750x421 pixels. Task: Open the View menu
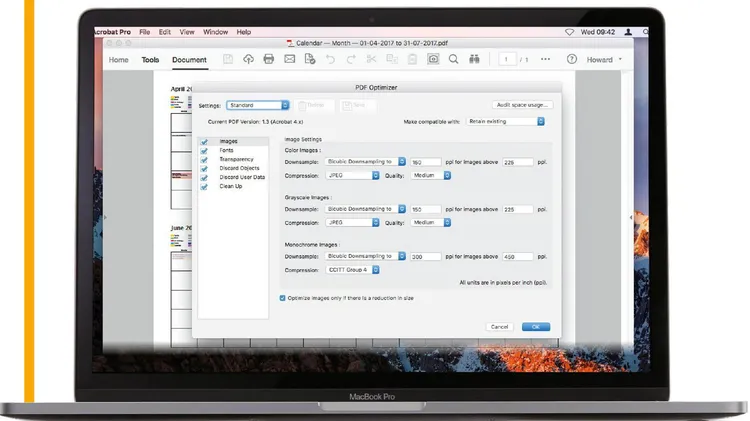point(187,32)
